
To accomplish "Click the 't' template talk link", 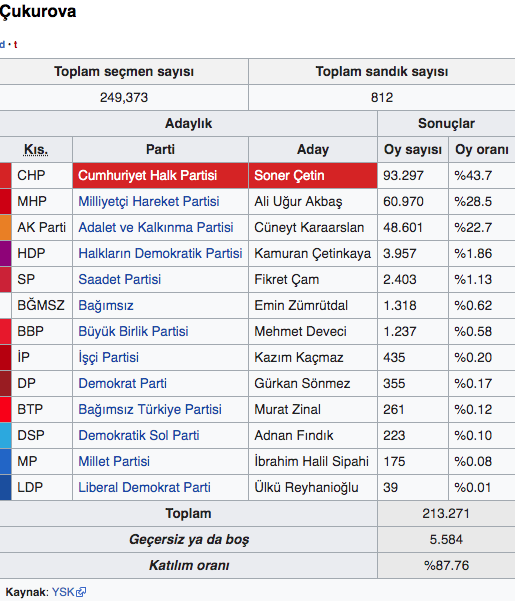I will [15, 45].
